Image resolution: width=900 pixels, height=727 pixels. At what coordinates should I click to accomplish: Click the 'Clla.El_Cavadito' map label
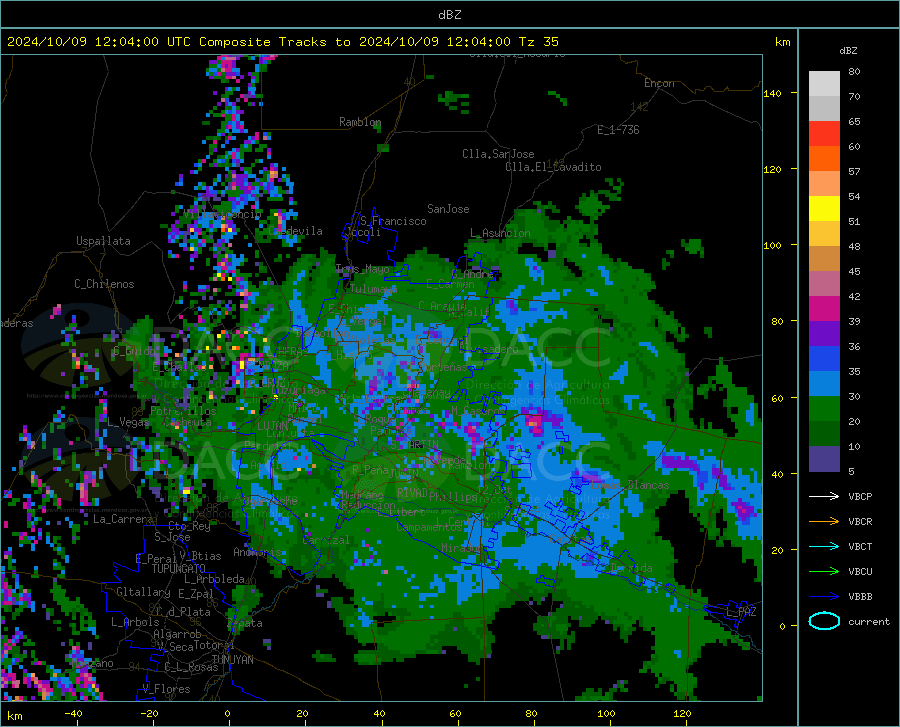tap(553, 167)
